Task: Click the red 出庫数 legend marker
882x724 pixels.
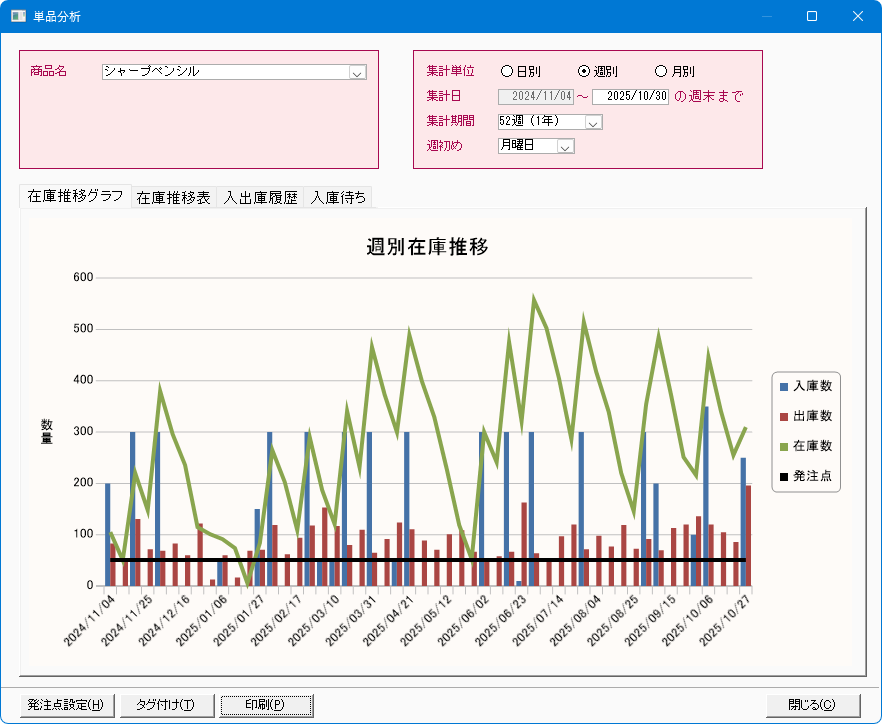Action: pyautogui.click(x=784, y=416)
